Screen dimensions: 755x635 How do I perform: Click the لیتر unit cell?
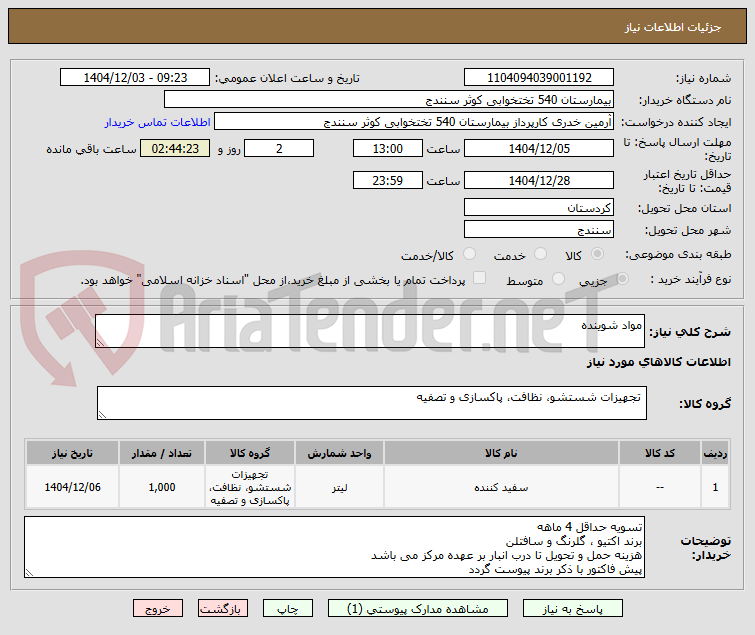339,487
